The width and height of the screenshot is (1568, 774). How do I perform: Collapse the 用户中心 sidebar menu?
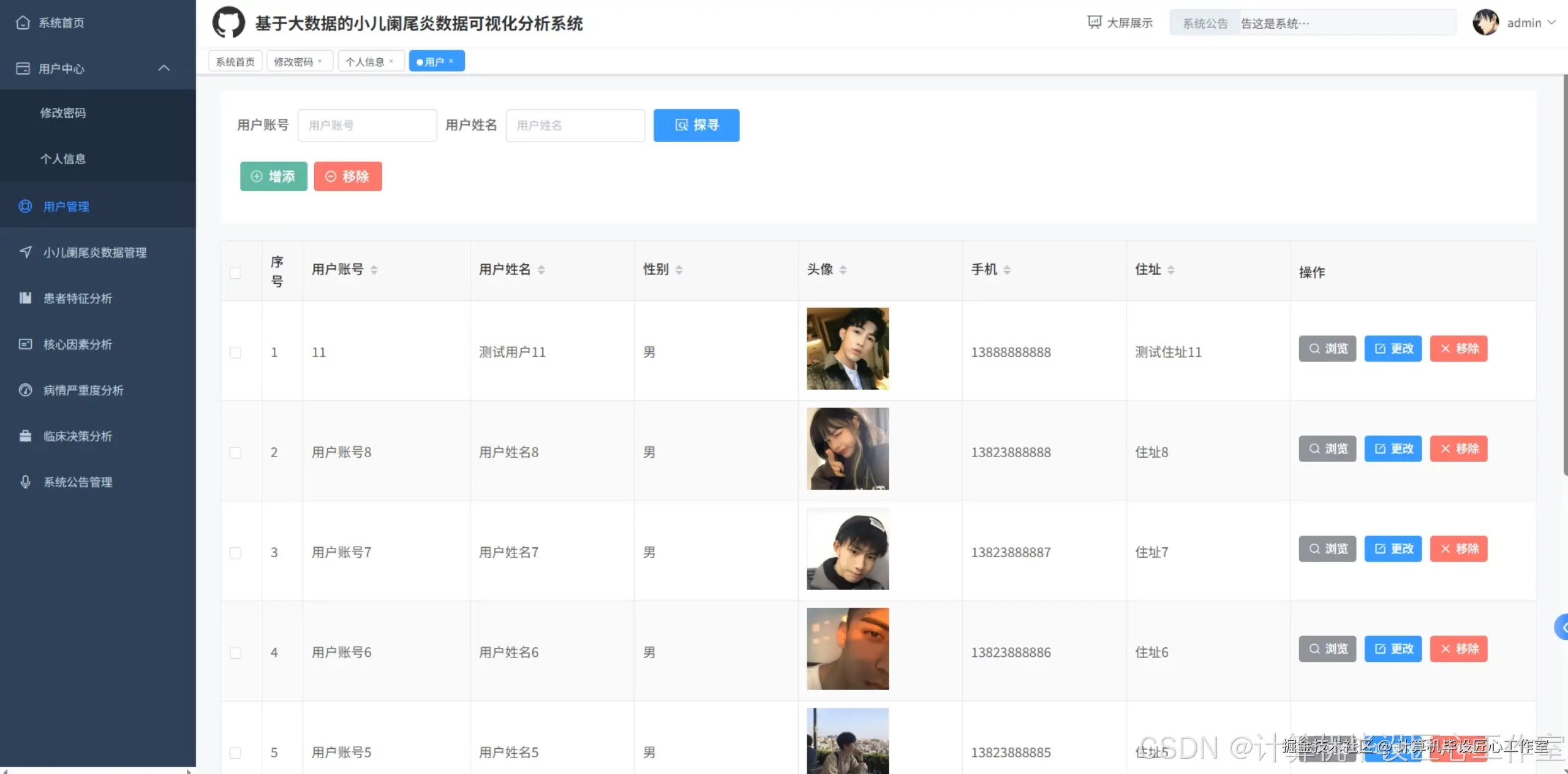(x=164, y=68)
